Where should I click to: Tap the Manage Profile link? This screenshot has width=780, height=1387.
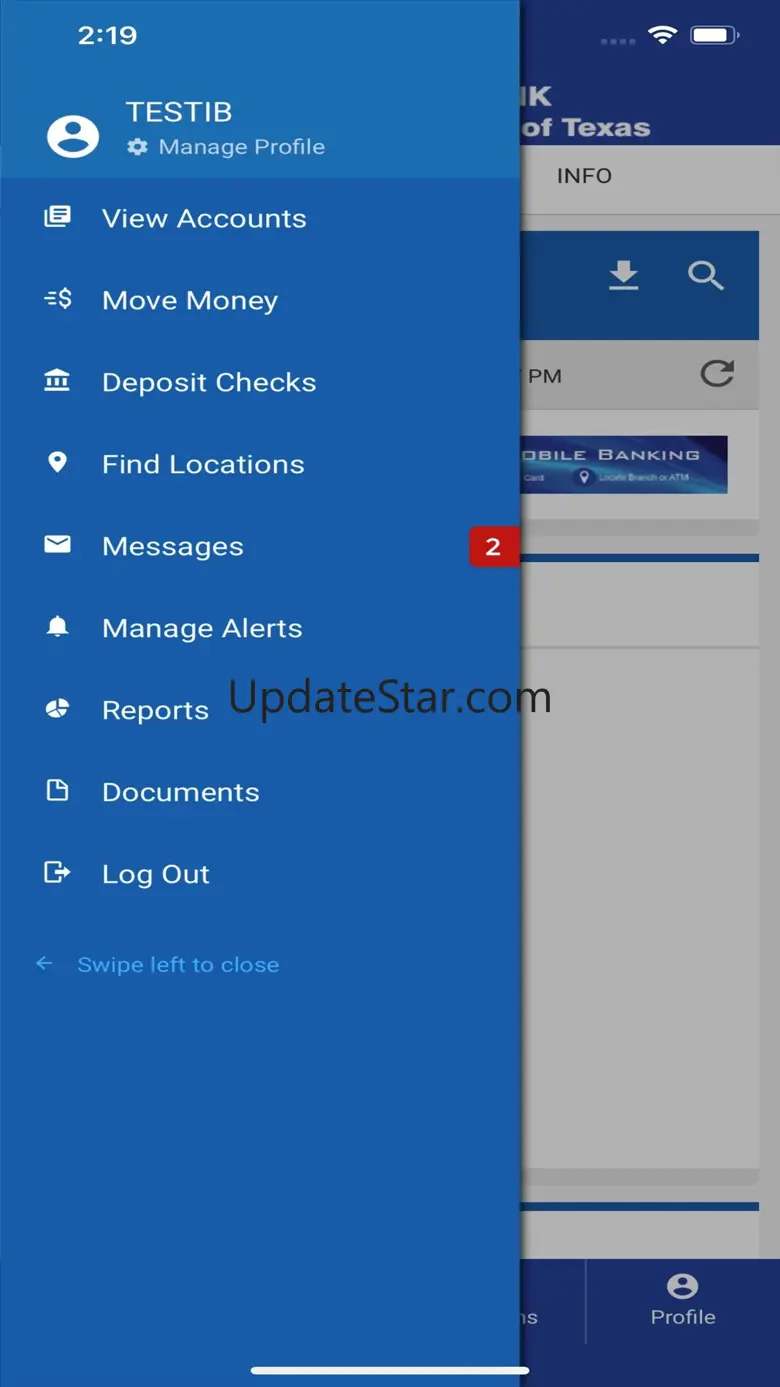pyautogui.click(x=241, y=147)
